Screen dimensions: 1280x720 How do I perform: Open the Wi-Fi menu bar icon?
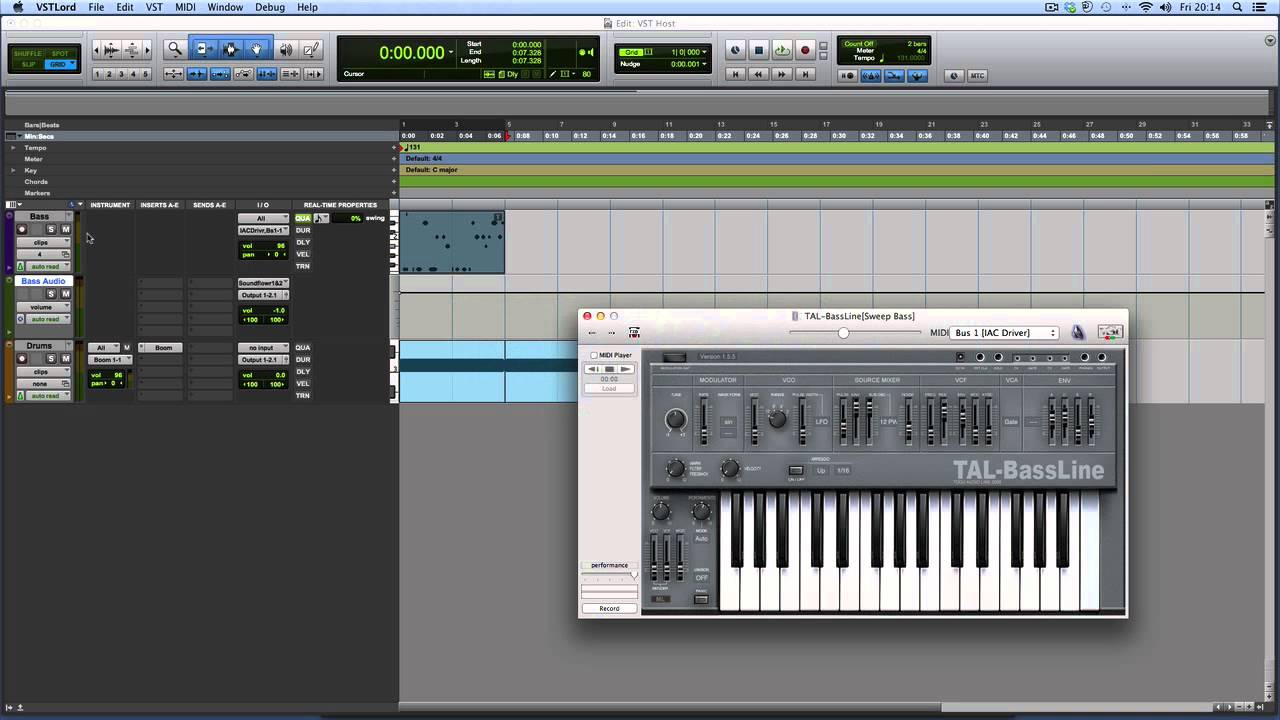(1146, 7)
